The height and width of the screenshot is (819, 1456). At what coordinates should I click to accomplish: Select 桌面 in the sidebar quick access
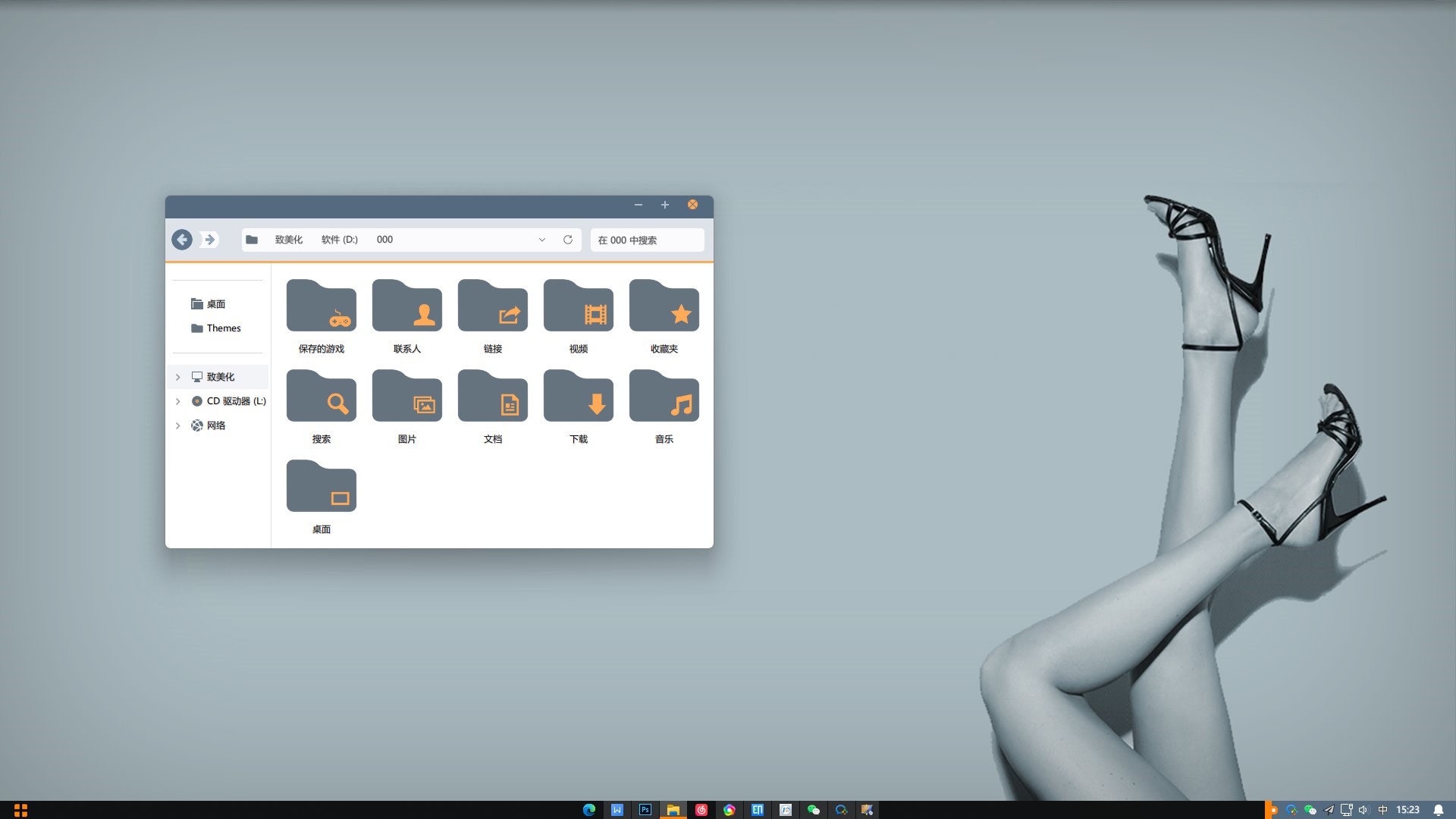point(215,304)
